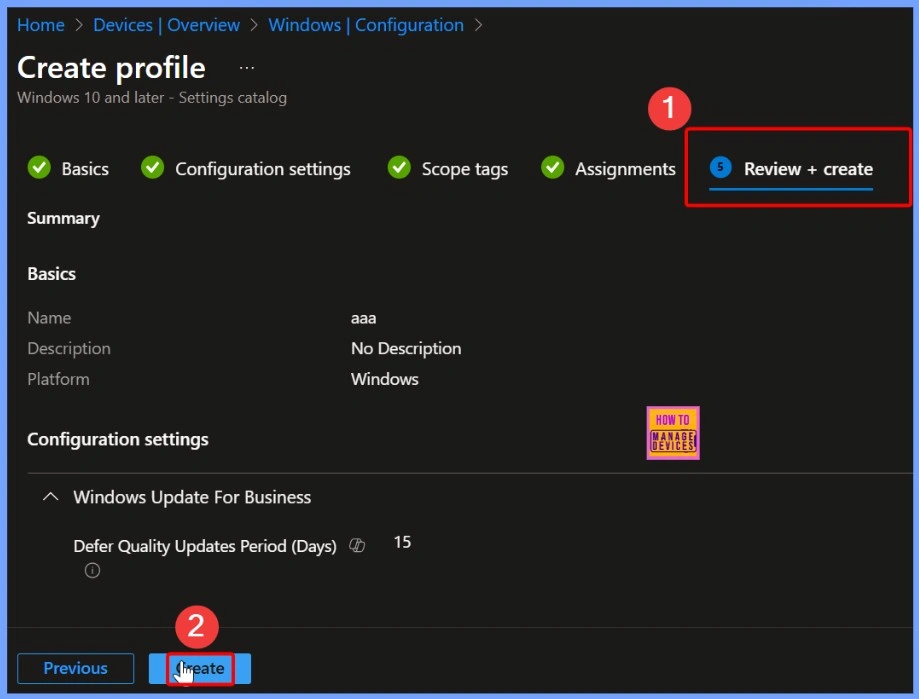Click the green checkmark beside Assignments
Image resolution: width=919 pixels, height=699 pixels.
tap(553, 168)
